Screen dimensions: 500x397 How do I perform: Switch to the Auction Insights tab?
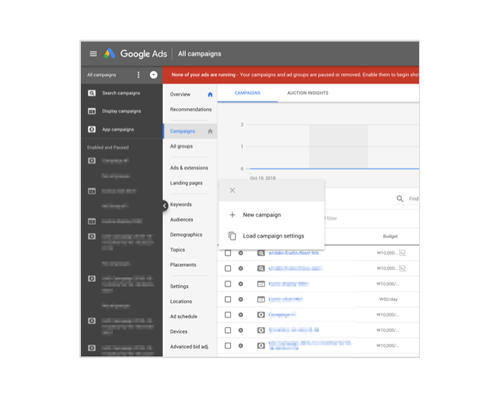coord(308,93)
